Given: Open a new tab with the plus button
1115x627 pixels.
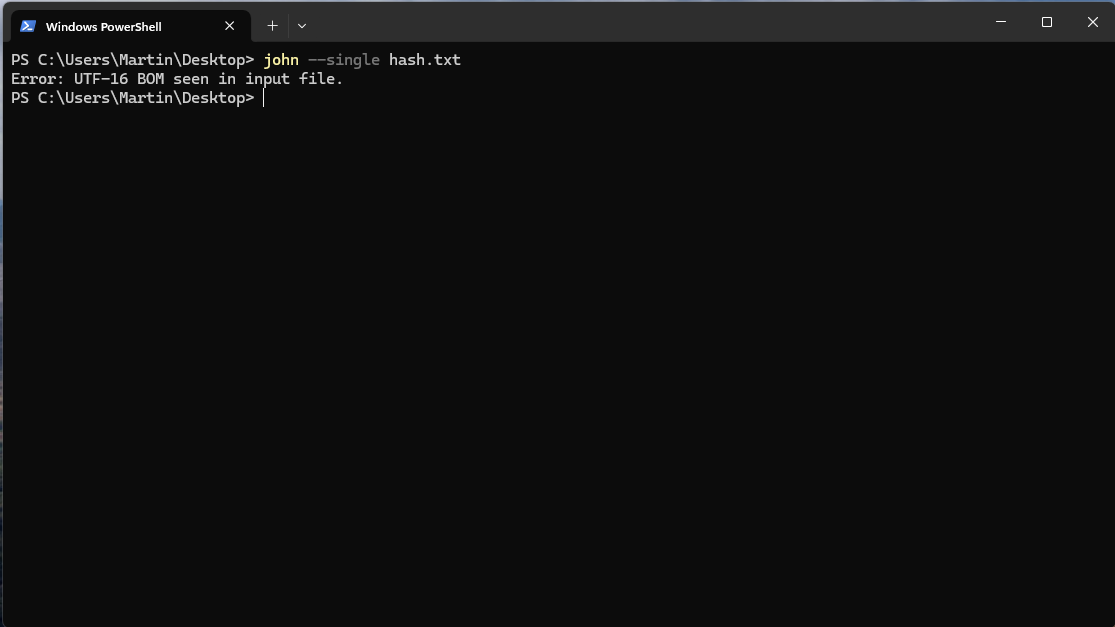Looking at the screenshot, I should 272,26.
